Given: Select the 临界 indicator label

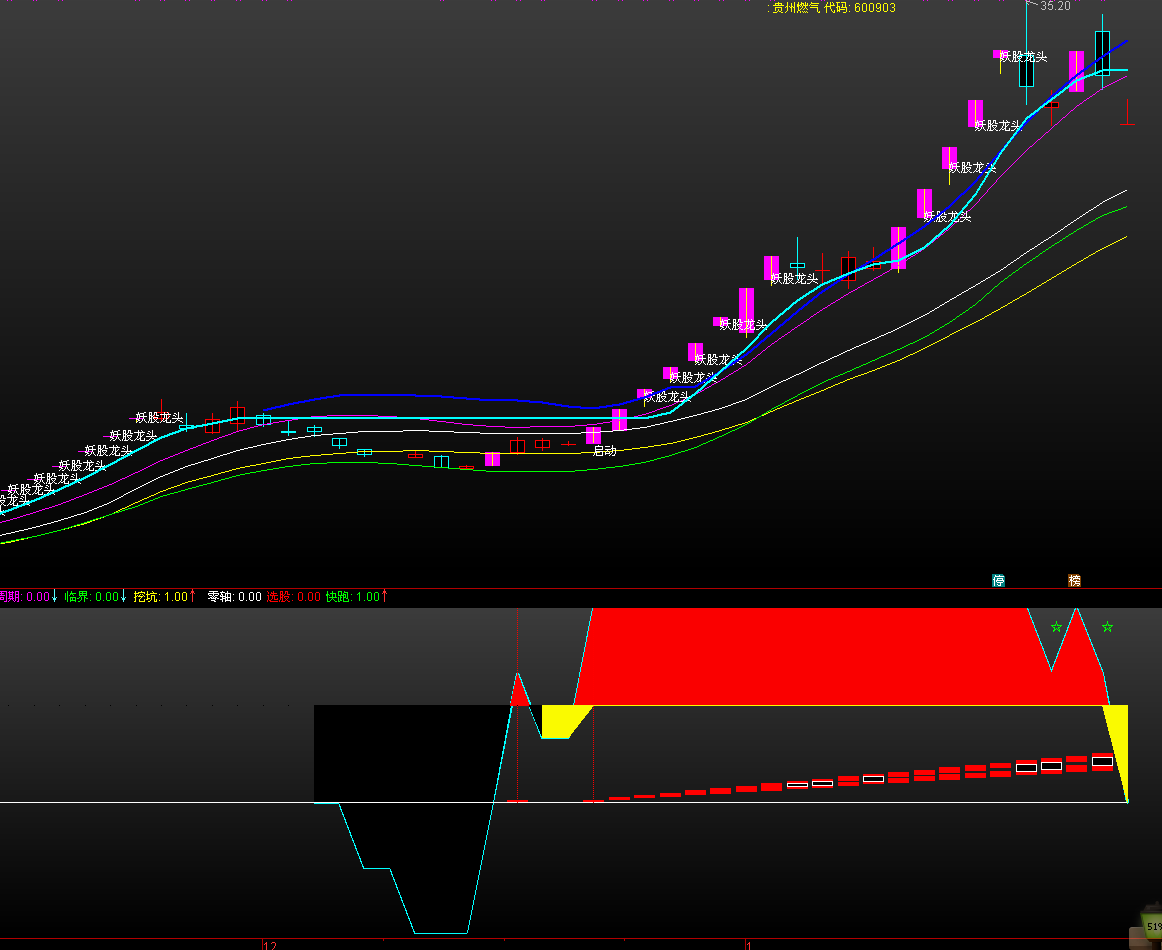Looking at the screenshot, I should point(77,597).
